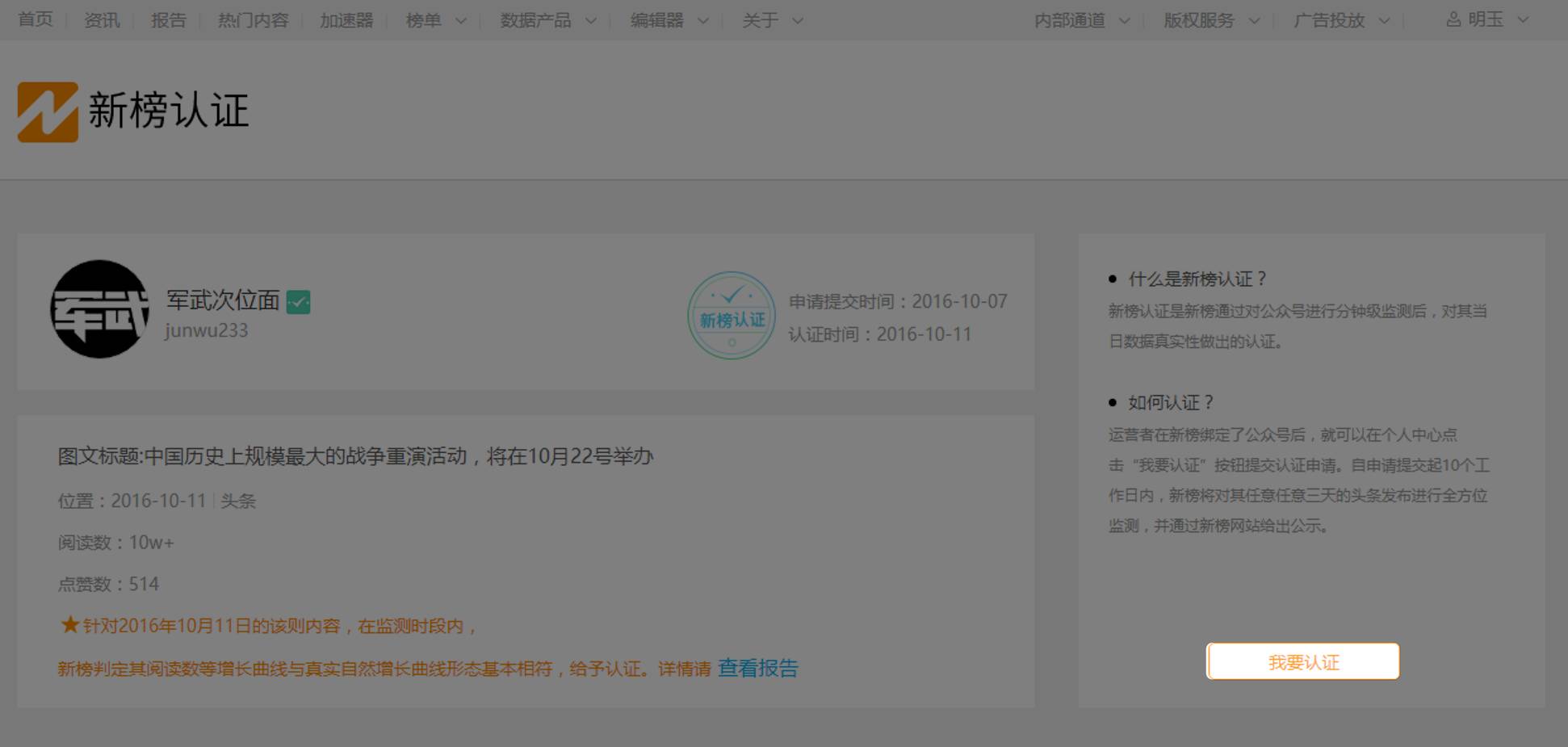
Task: Click the orange star before 针对2016年
Action: point(69,625)
